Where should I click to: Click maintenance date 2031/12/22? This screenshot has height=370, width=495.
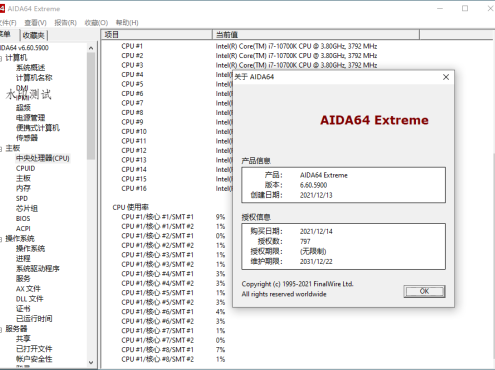click(316, 262)
